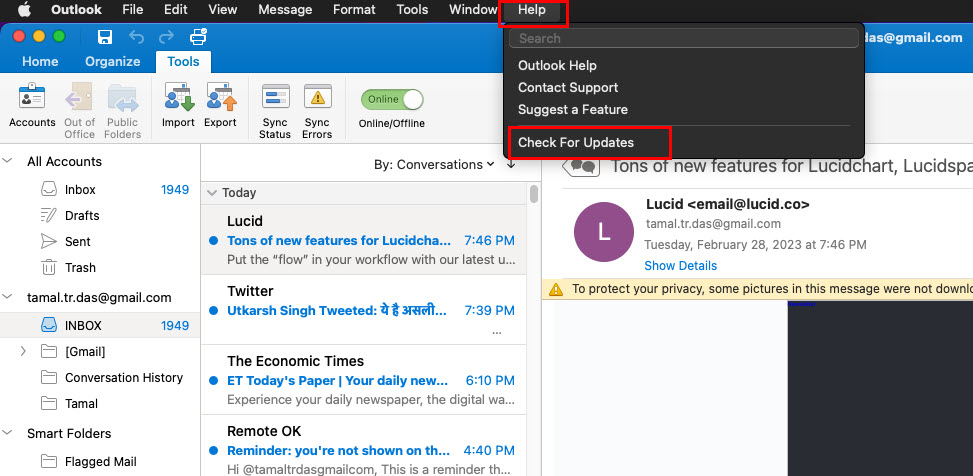Open the Apple menu
This screenshot has height=476, width=973.
pos(24,9)
